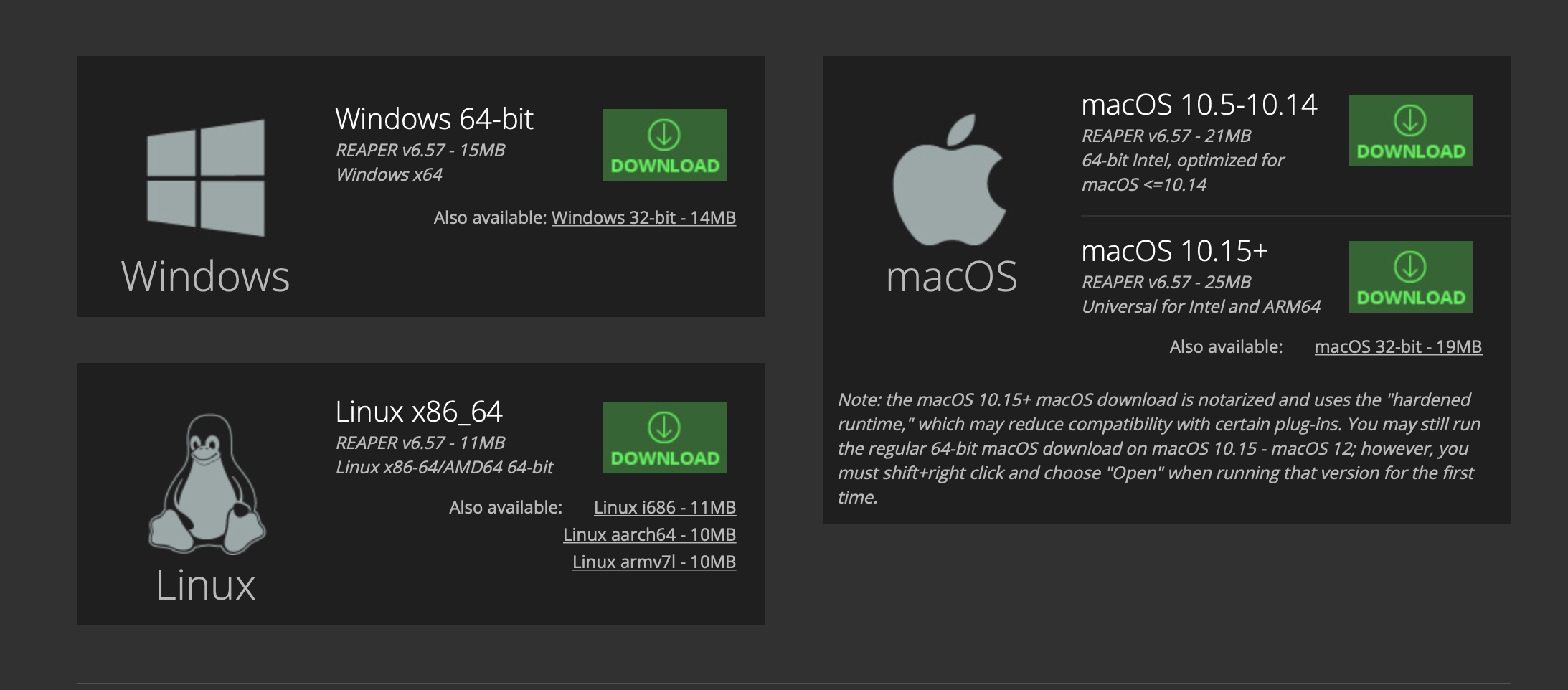
Task: Download REAPER for macOS 10.5-10.14
Action: tap(1410, 131)
